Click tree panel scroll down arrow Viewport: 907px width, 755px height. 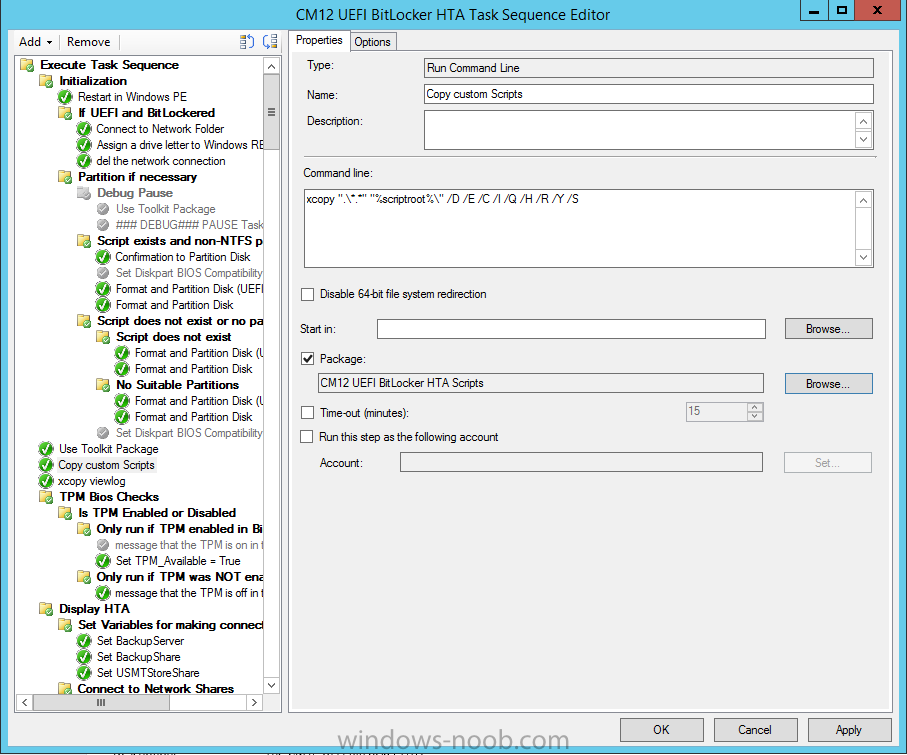click(x=271, y=685)
